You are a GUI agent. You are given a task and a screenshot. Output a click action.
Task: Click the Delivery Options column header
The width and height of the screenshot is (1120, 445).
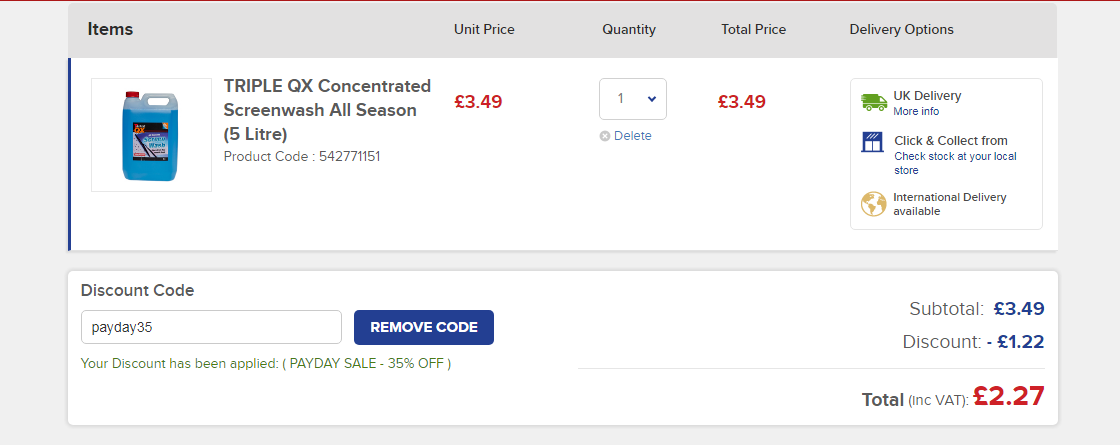[901, 30]
